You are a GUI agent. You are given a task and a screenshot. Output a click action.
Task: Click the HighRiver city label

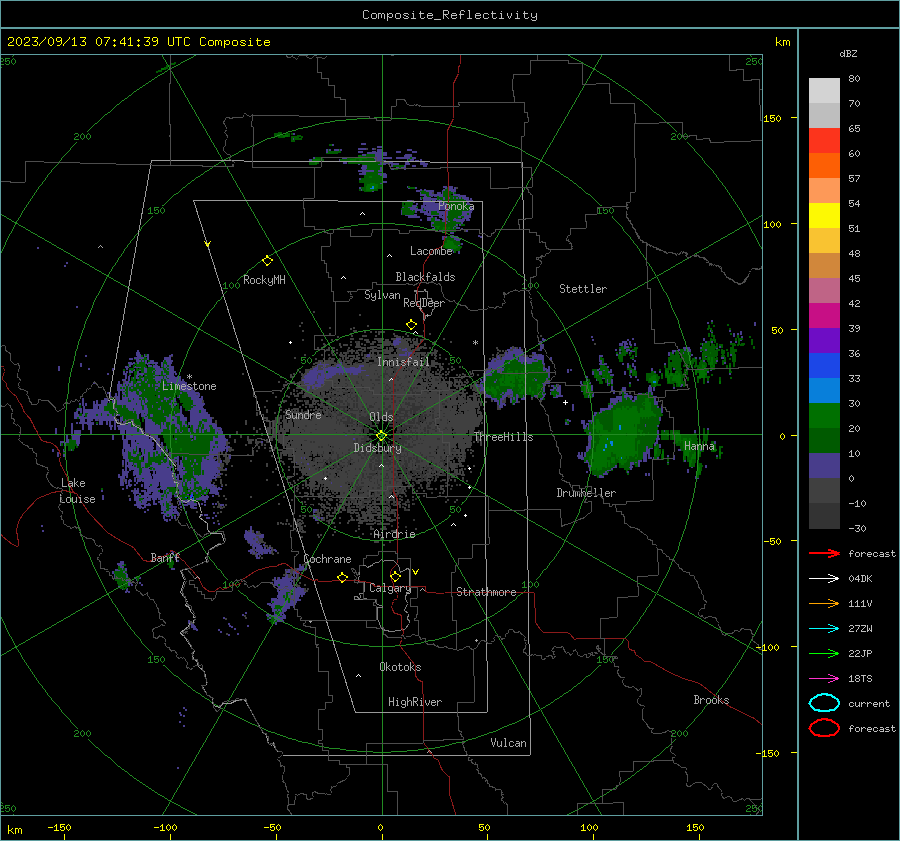[415, 702]
